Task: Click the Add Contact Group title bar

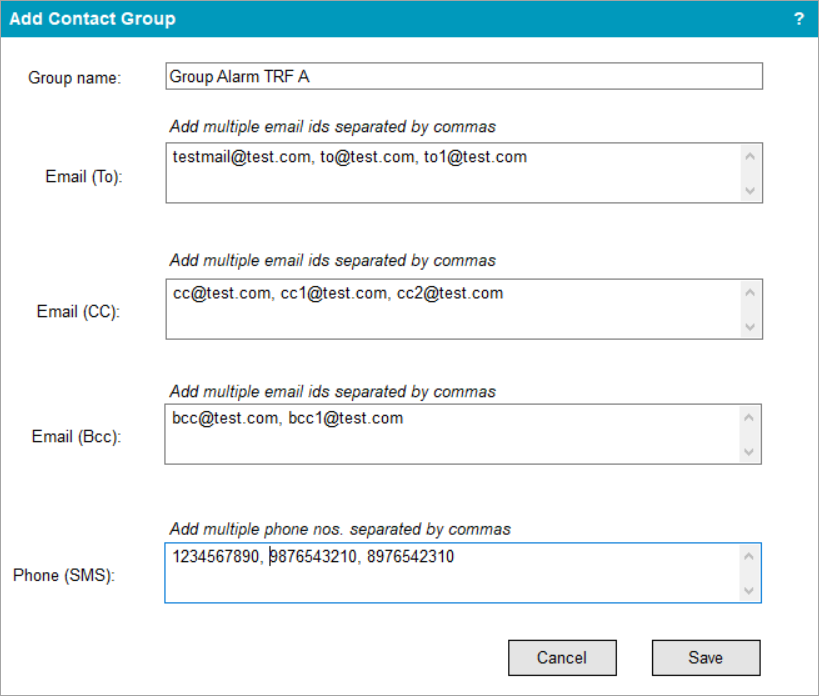Action: 410,19
